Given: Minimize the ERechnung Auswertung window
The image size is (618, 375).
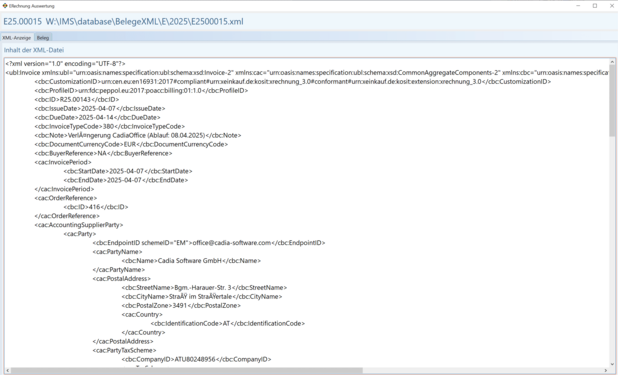Looking at the screenshot, I should pos(578,6).
